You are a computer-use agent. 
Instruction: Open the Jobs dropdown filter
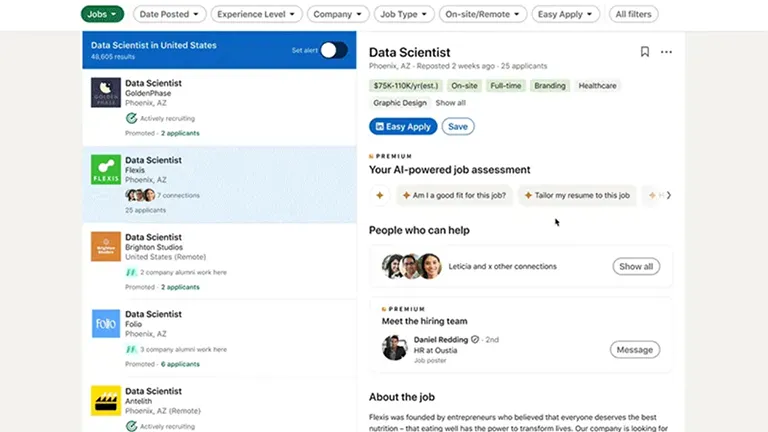[x=102, y=14]
